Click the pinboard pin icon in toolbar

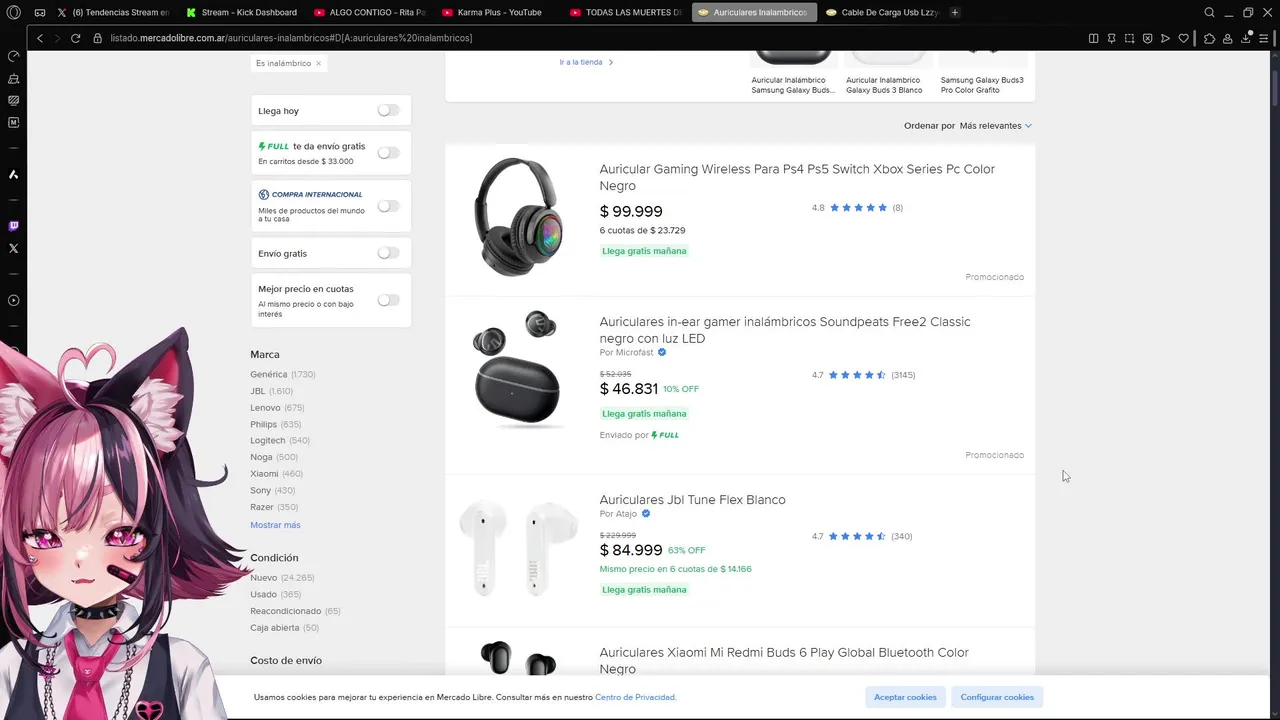(x=1111, y=38)
